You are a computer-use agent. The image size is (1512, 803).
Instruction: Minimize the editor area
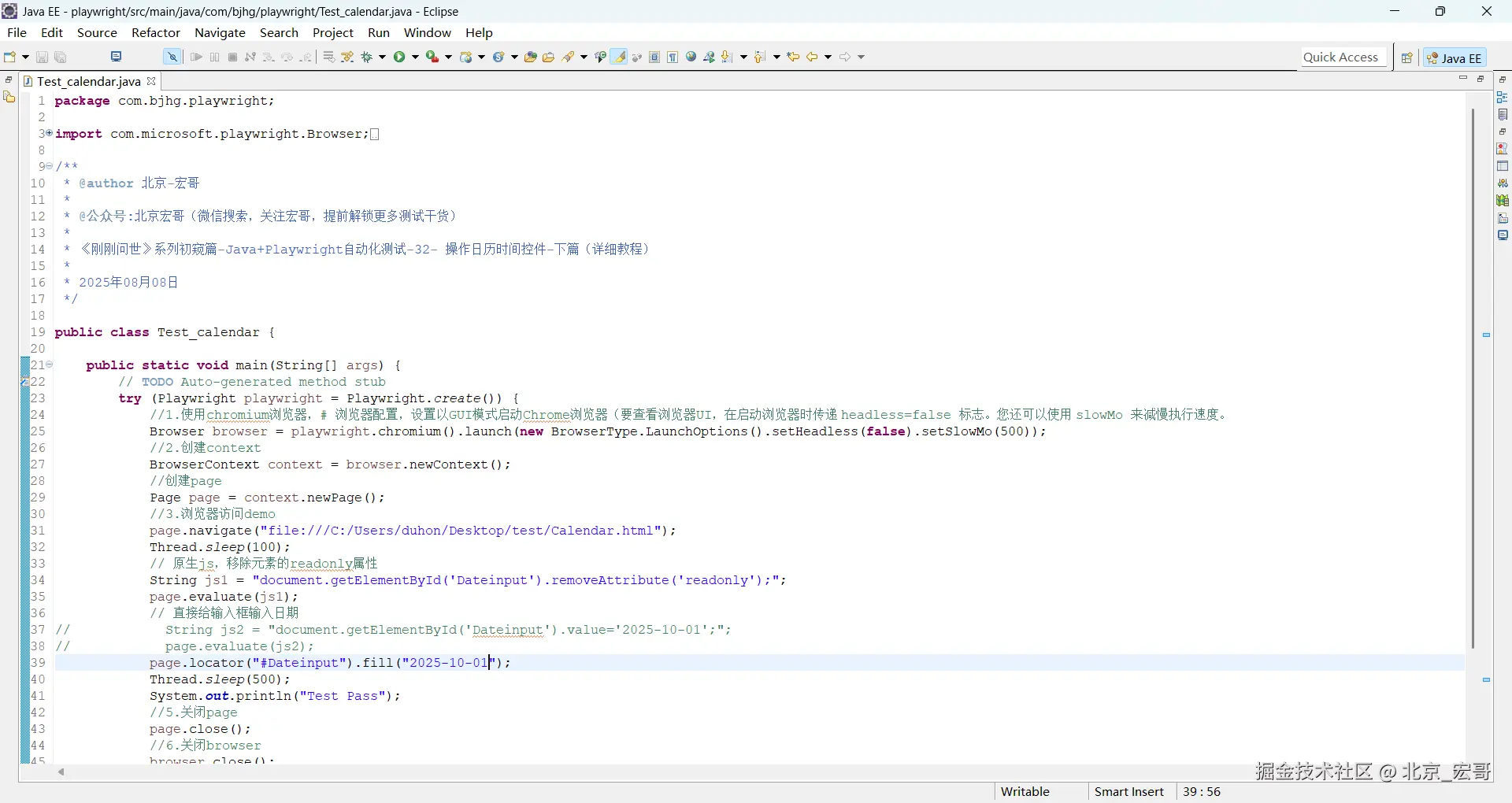(x=1463, y=79)
